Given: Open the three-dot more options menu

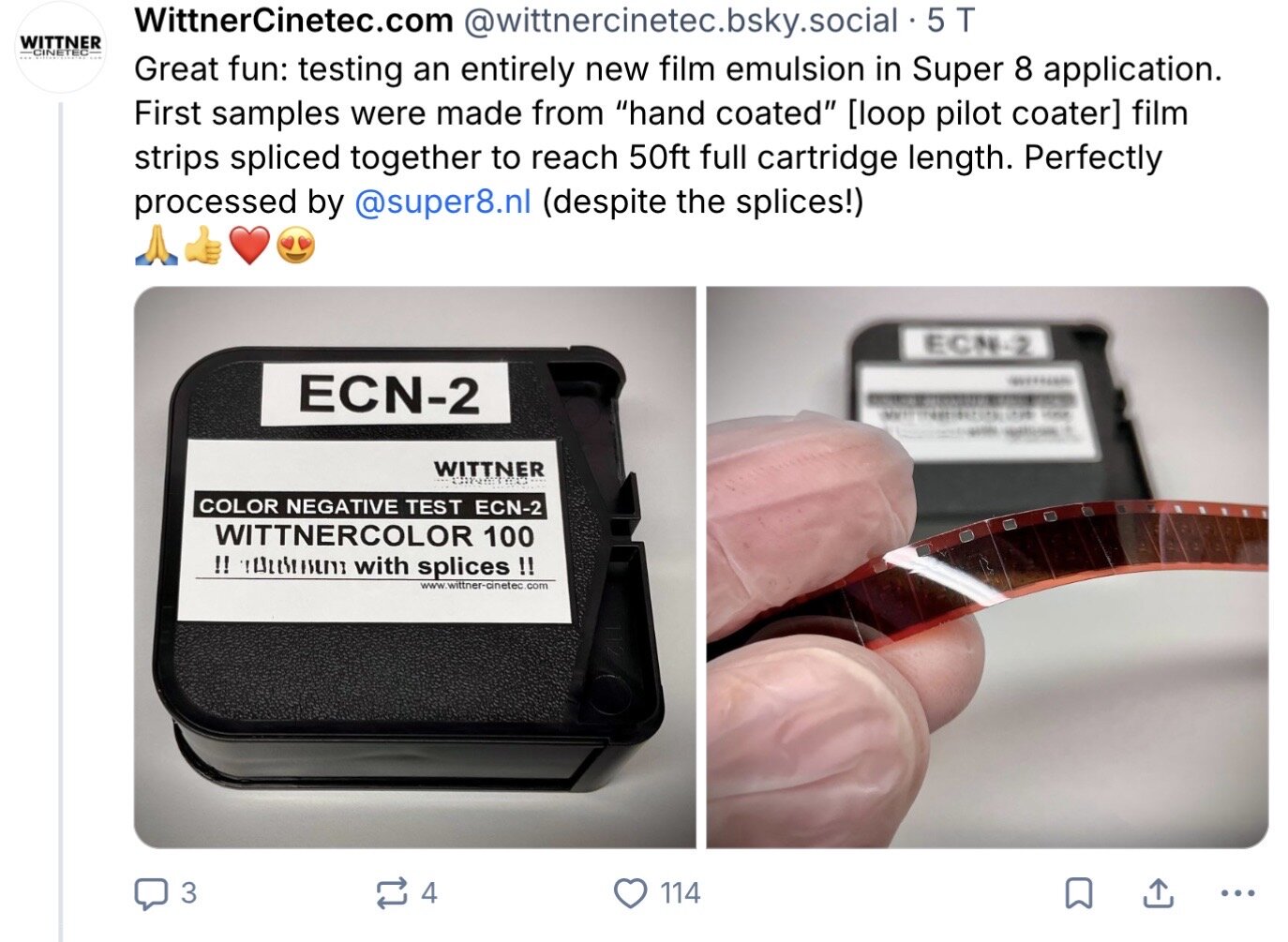Looking at the screenshot, I should [x=1238, y=893].
